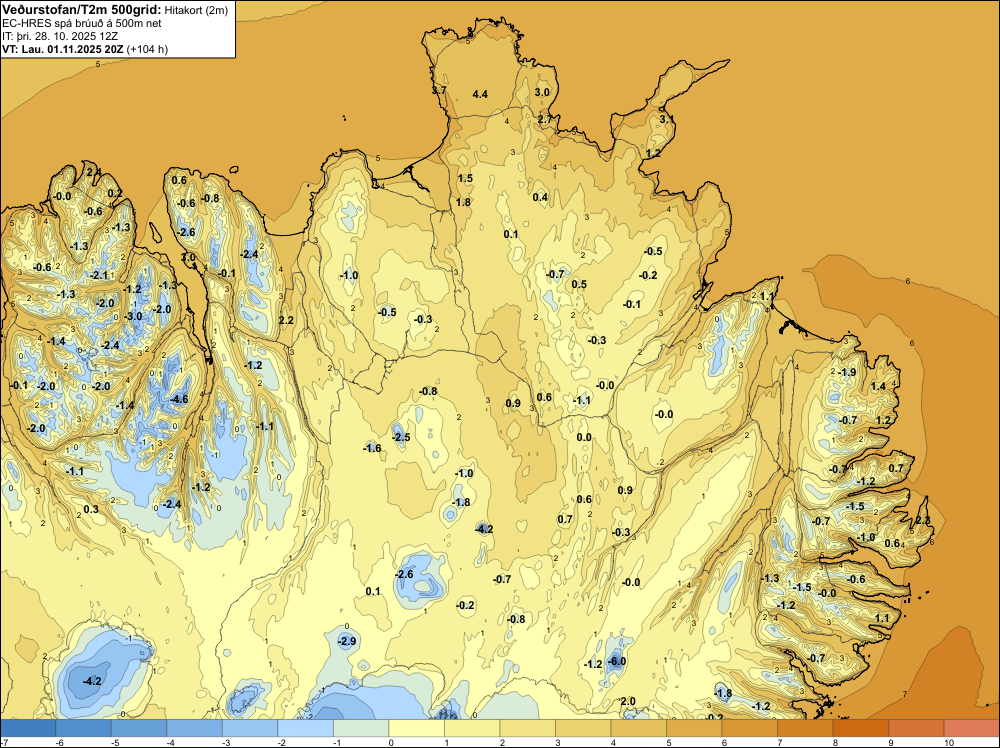Click the 1.5 temperature value

465,178
